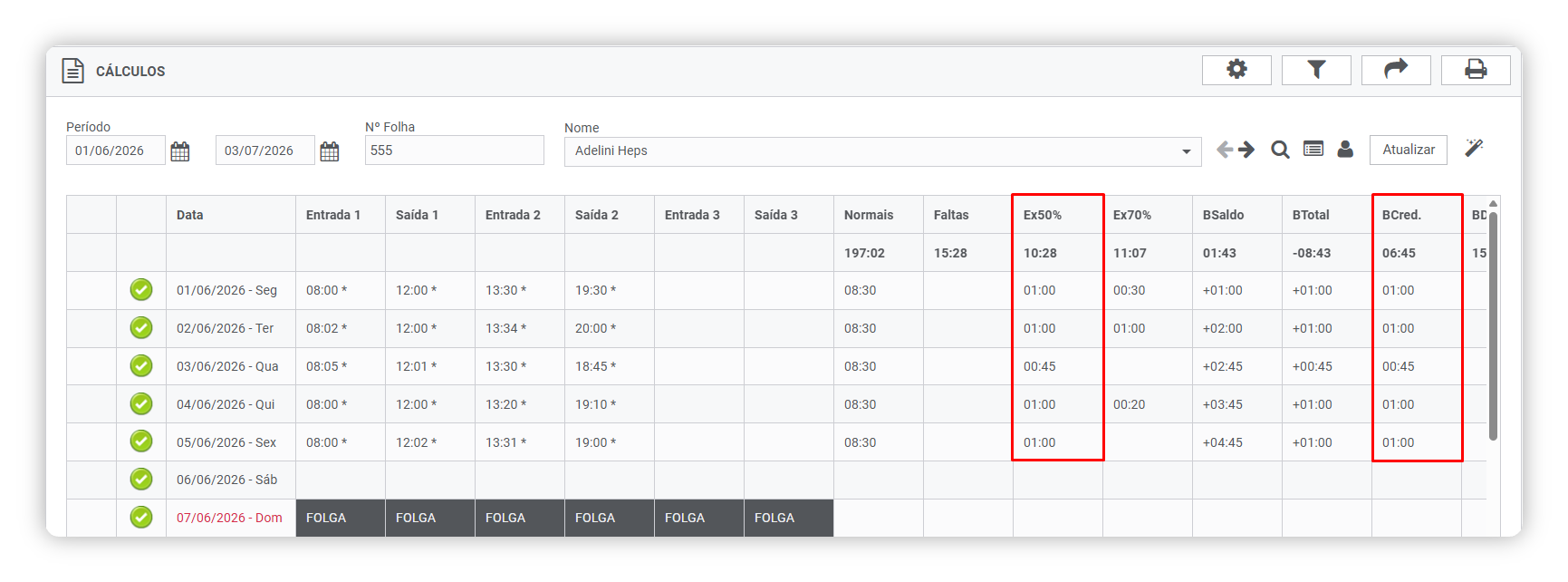The height and width of the screenshot is (582, 1568).
Task: Open the list card icon
Action: point(1313,149)
